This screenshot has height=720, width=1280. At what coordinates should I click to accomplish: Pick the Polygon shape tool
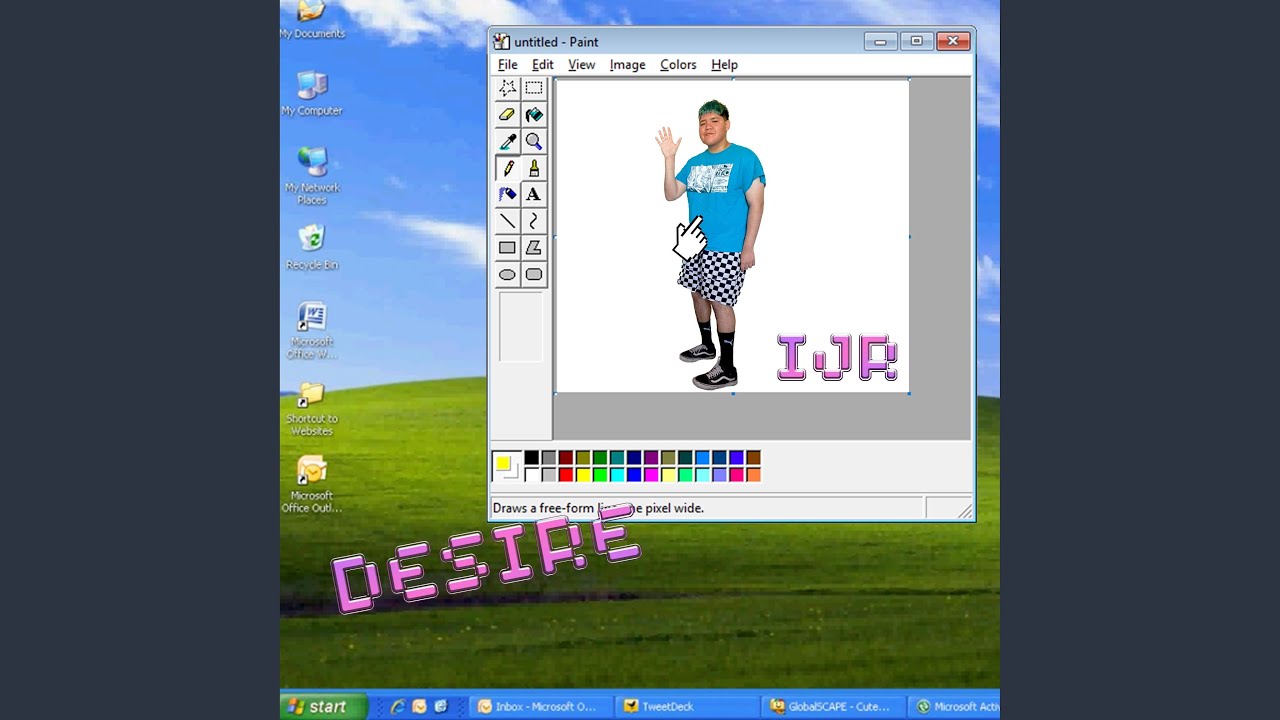click(x=534, y=247)
